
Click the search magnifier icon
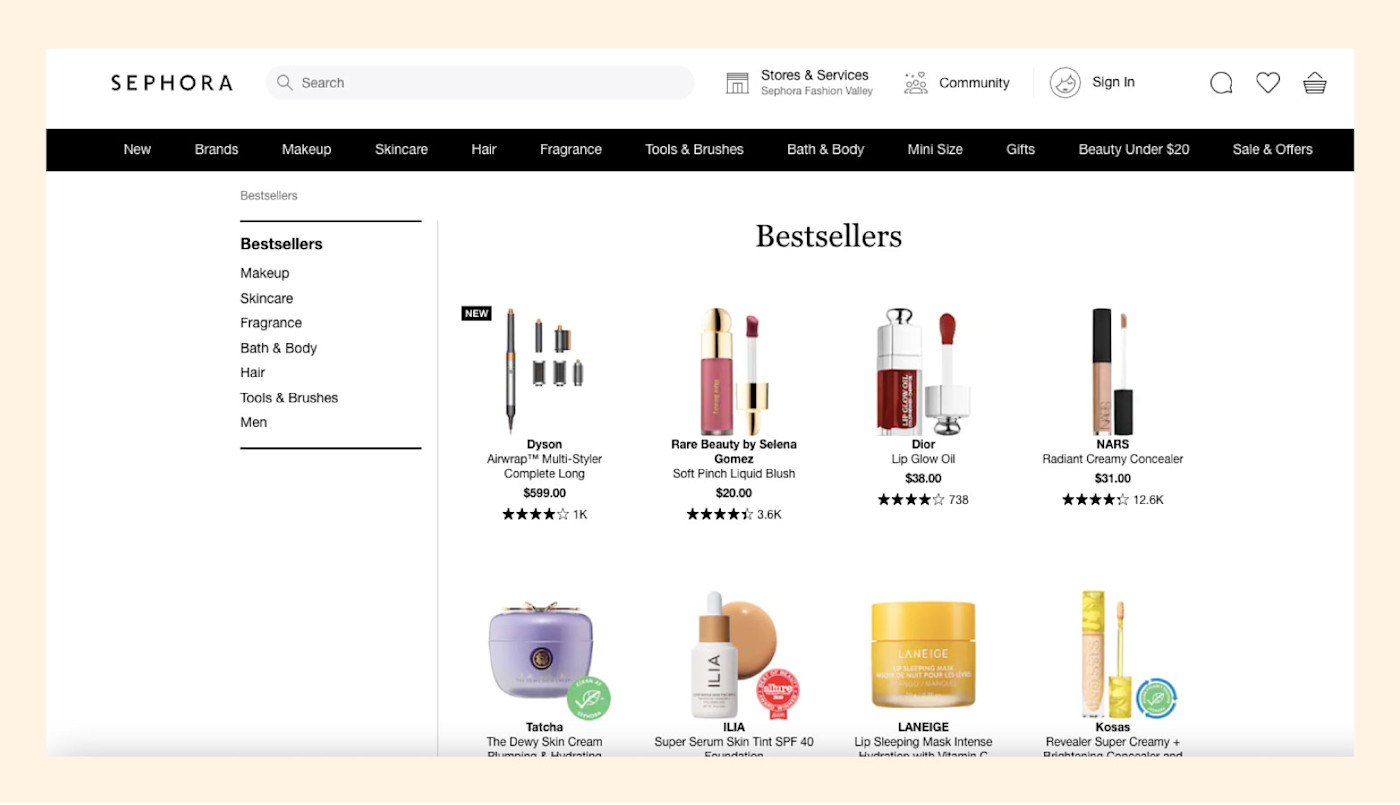pos(285,83)
